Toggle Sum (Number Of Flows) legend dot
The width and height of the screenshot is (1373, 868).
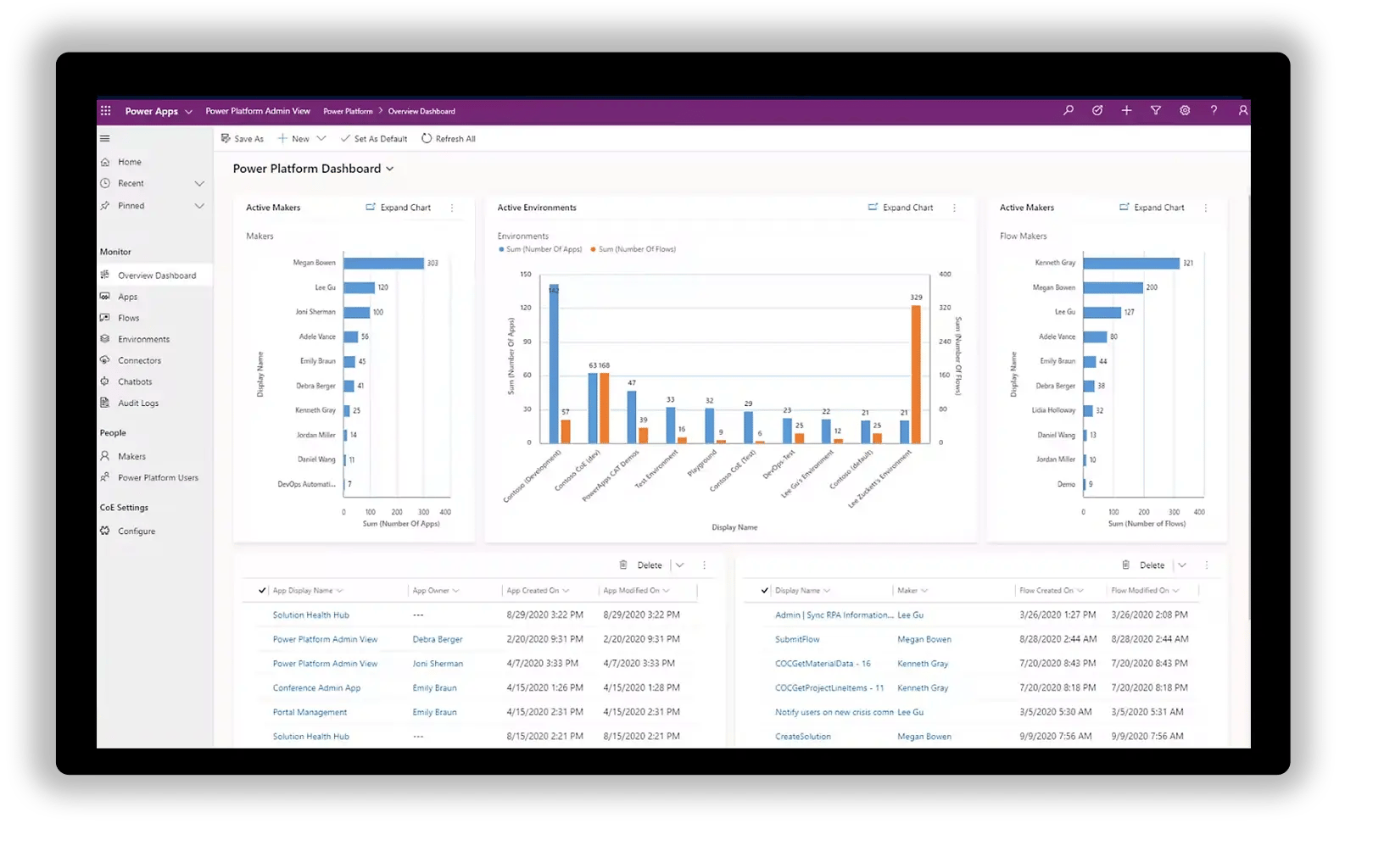pos(593,249)
